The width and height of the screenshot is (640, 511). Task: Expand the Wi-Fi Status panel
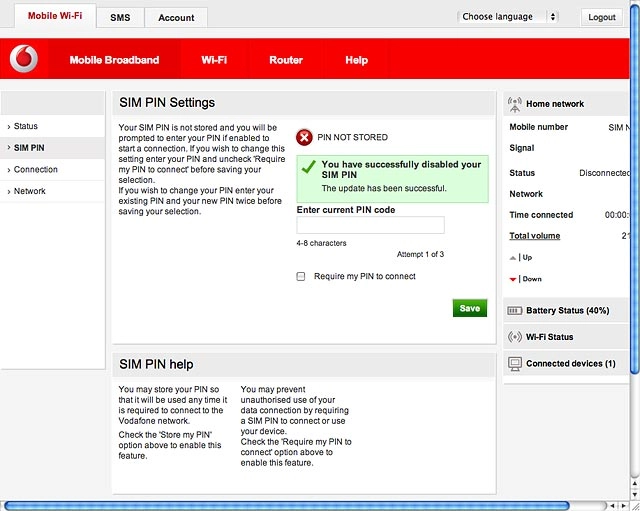(x=566, y=337)
